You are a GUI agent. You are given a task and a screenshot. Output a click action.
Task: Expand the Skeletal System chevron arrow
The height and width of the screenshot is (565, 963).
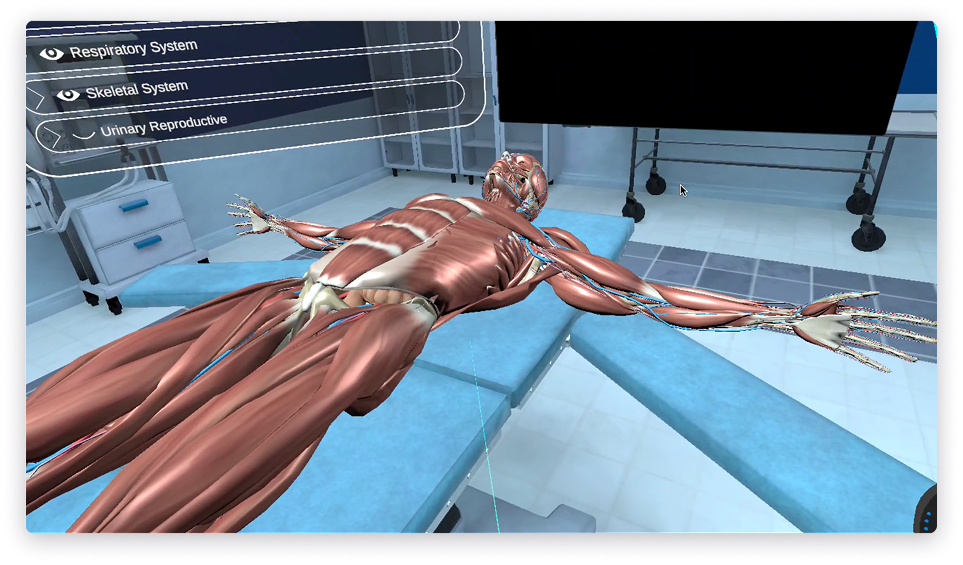pyautogui.click(x=37, y=99)
